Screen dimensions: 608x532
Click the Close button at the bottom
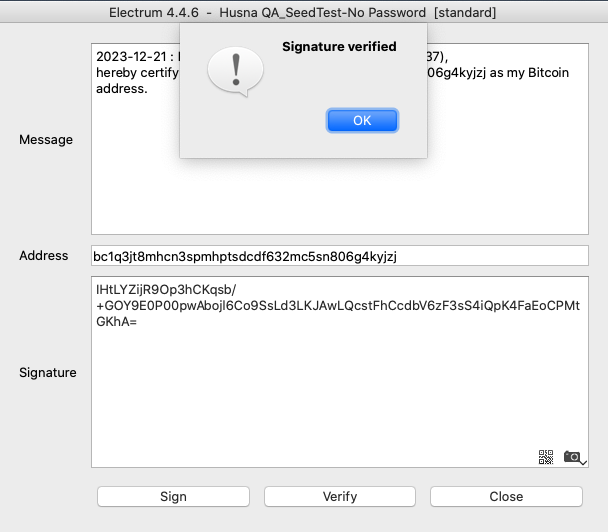(506, 496)
